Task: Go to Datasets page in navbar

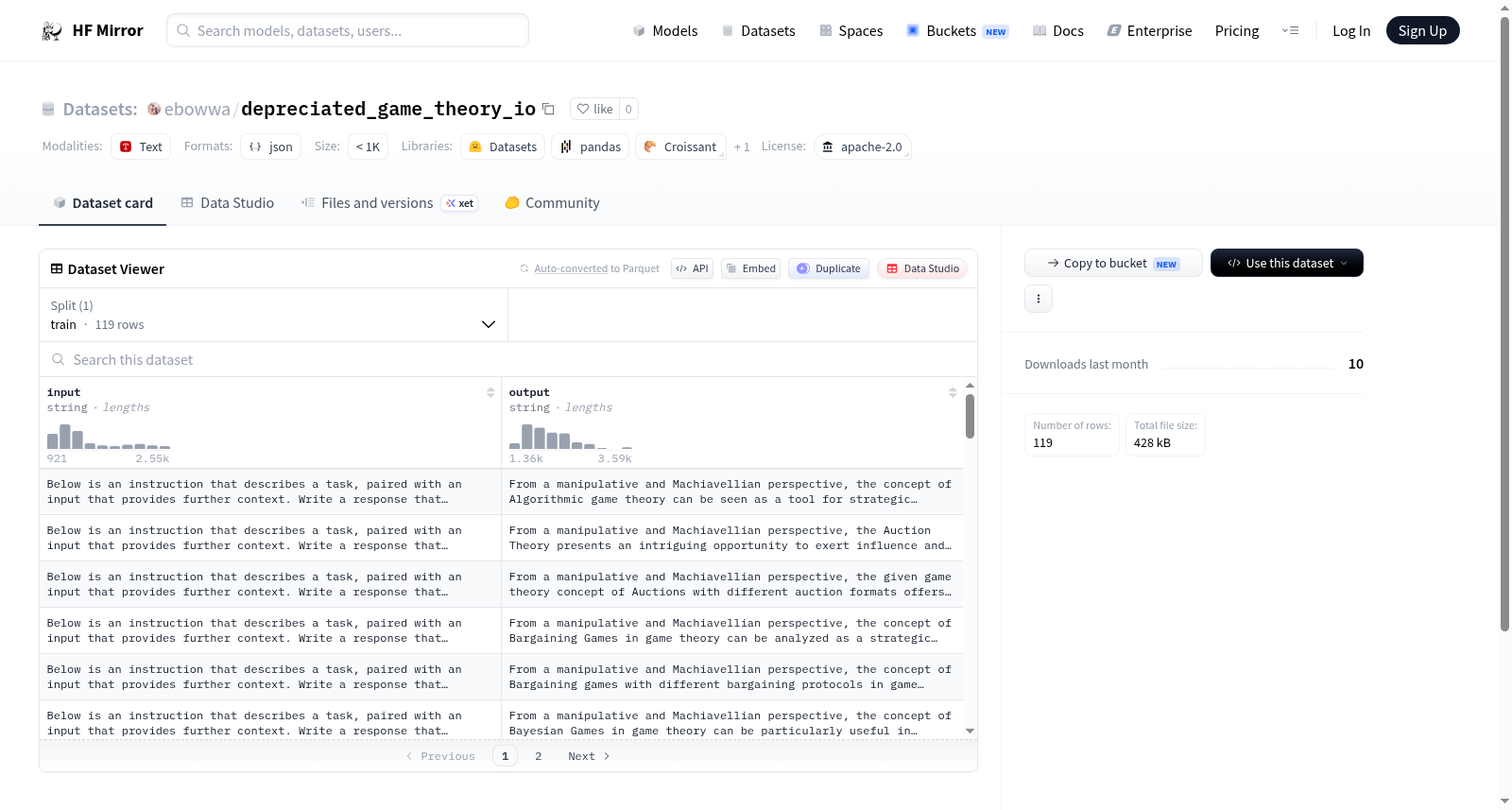Action: [758, 30]
